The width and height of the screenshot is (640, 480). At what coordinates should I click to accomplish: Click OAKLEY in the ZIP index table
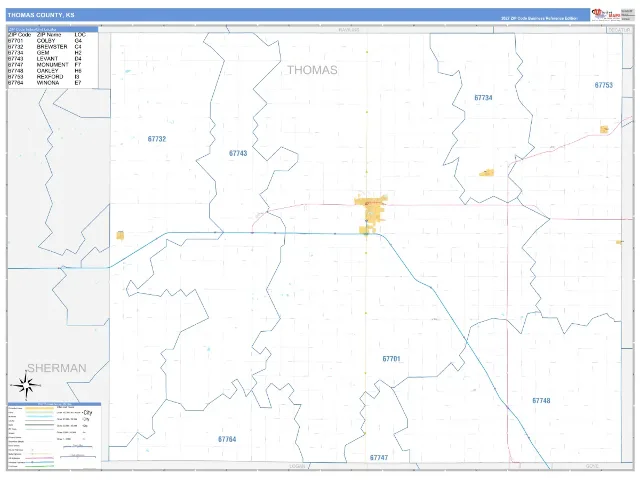click(47, 71)
